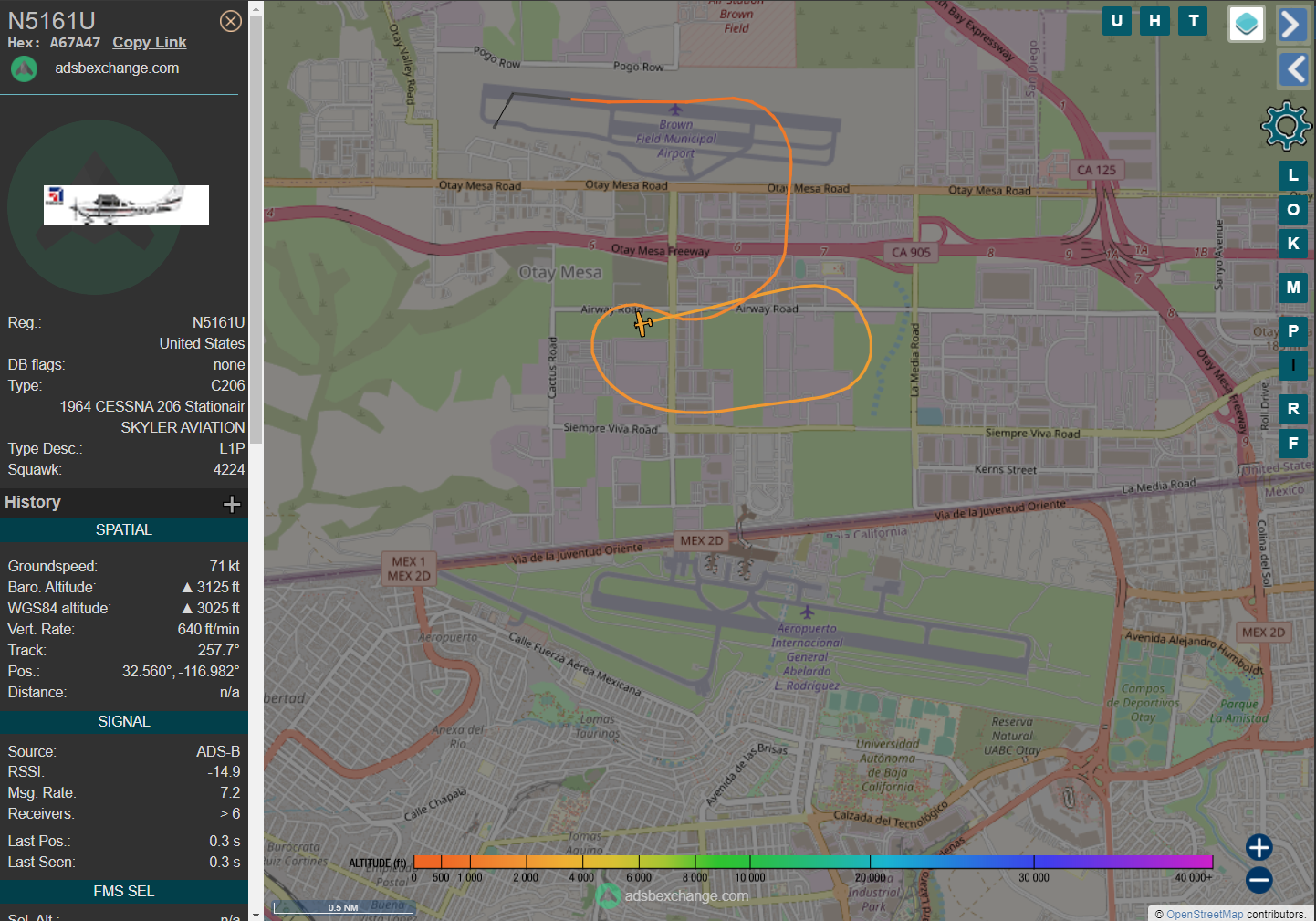Screen dimensions: 1316x921
Task: Click the SKYLER AVIATION owner text
Action: coord(183,428)
